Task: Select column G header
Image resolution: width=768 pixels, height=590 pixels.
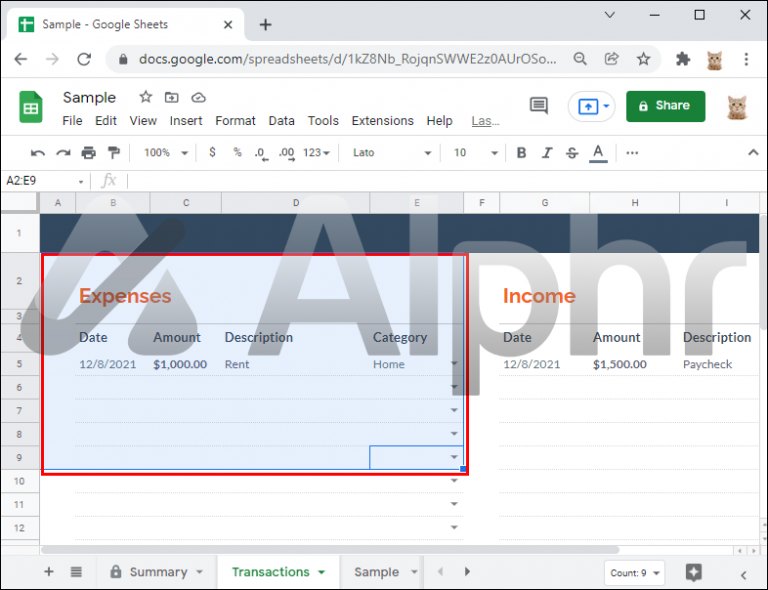Action: 545,203
